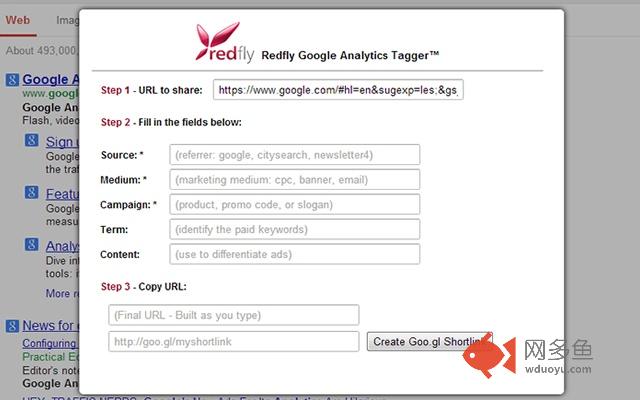Viewport: 640px width, 400px height.
Task: Open the Google A... result title link
Action: 51,80
